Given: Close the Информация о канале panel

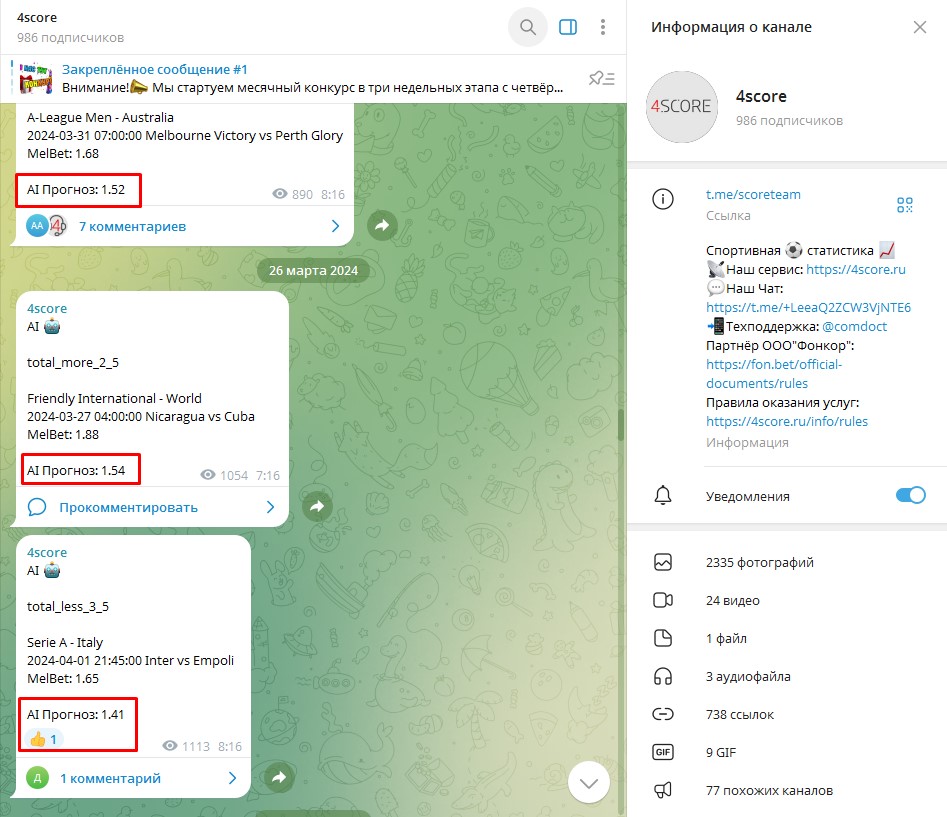Looking at the screenshot, I should (x=920, y=27).
